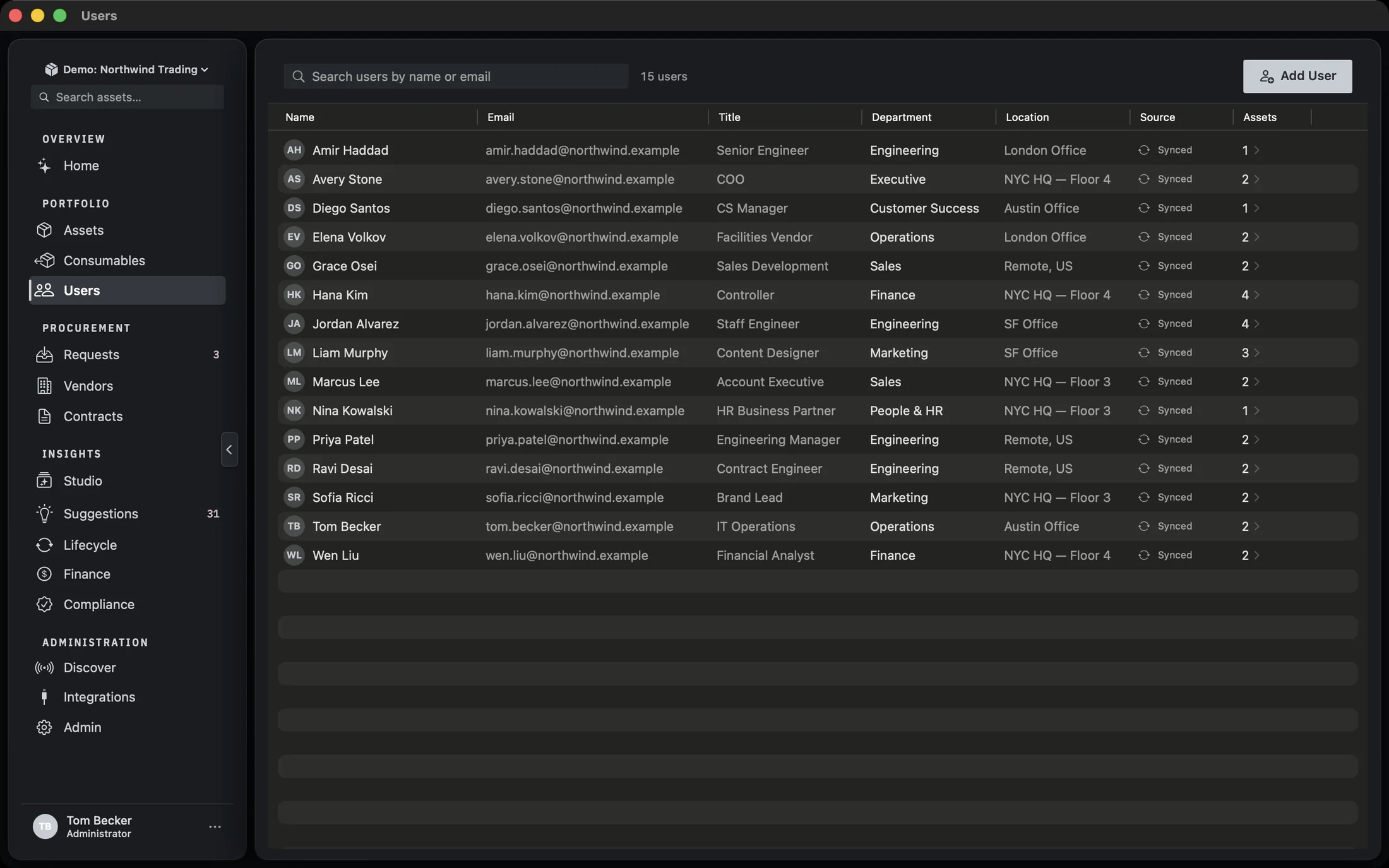Open the Vendors building icon

(x=44, y=386)
